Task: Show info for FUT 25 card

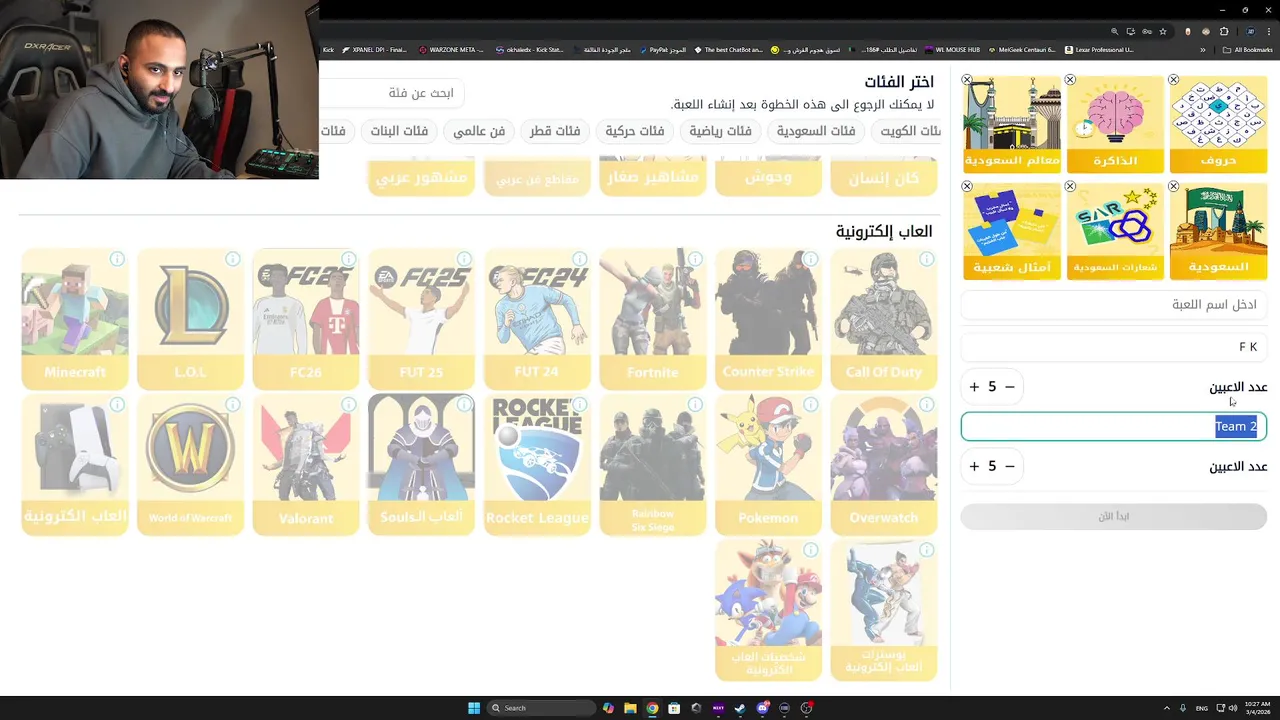Action: click(464, 259)
